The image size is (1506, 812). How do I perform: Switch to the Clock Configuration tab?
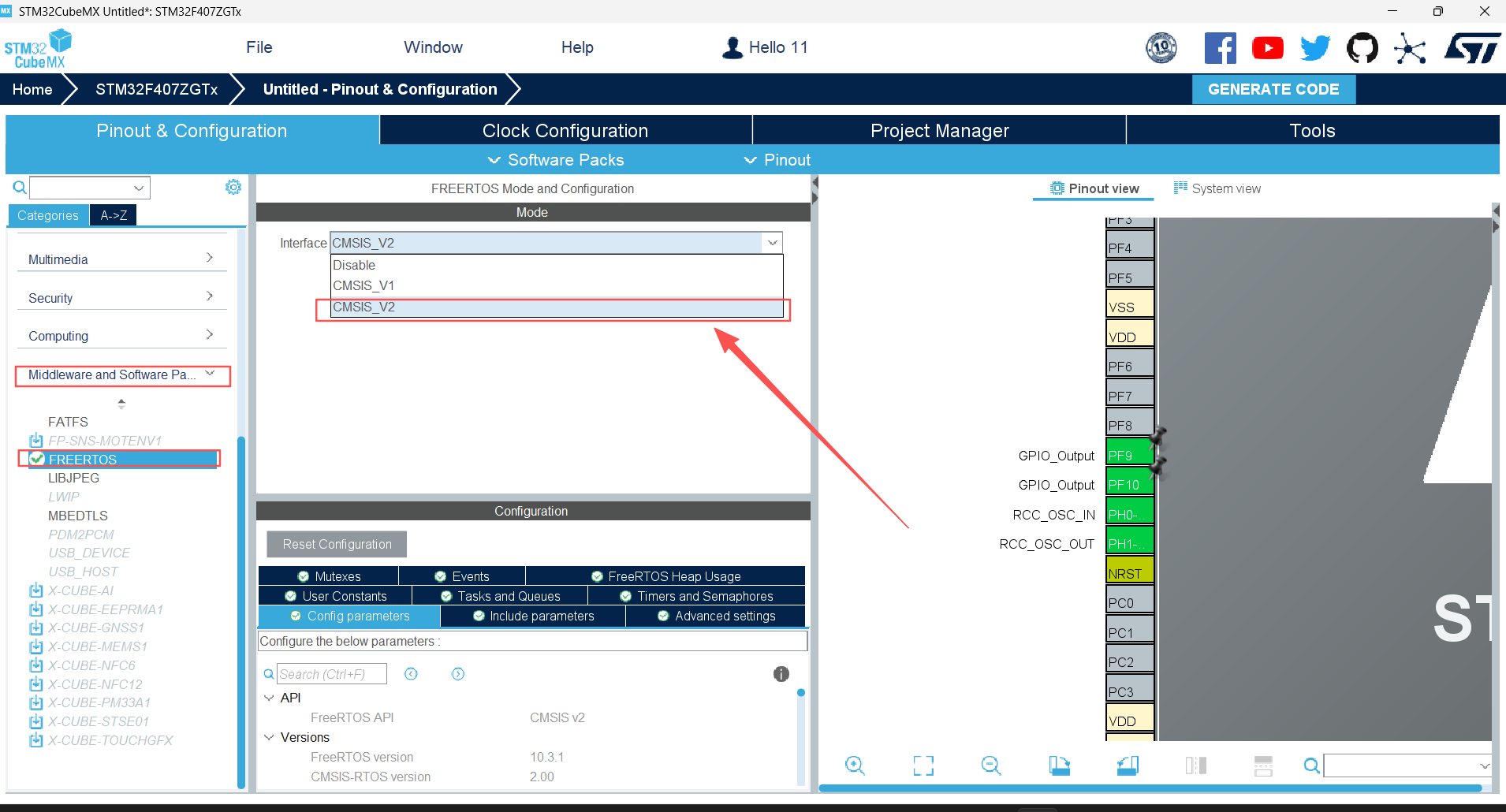(x=565, y=131)
